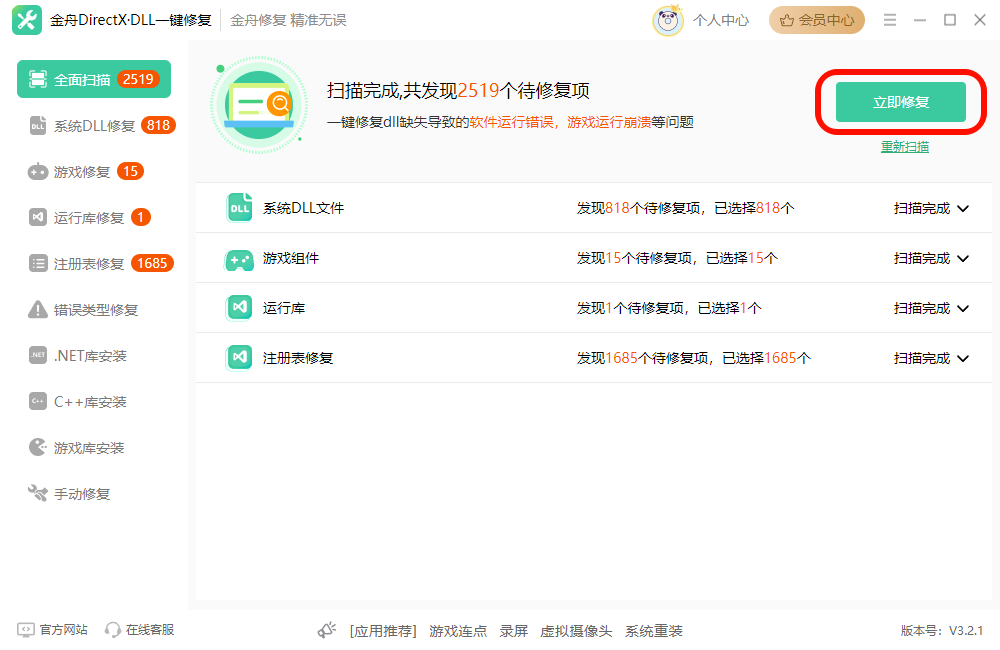1000x650 pixels.
Task: Expand the 注册表修复 row chevron
Action: pyautogui.click(x=963, y=358)
